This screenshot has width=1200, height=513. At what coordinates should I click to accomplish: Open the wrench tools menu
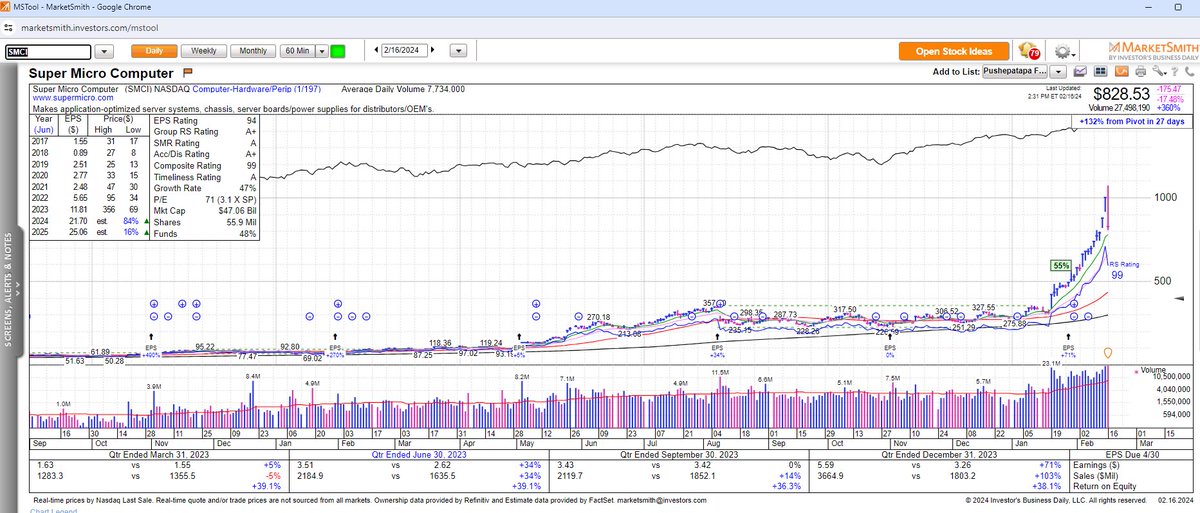(x=1162, y=73)
